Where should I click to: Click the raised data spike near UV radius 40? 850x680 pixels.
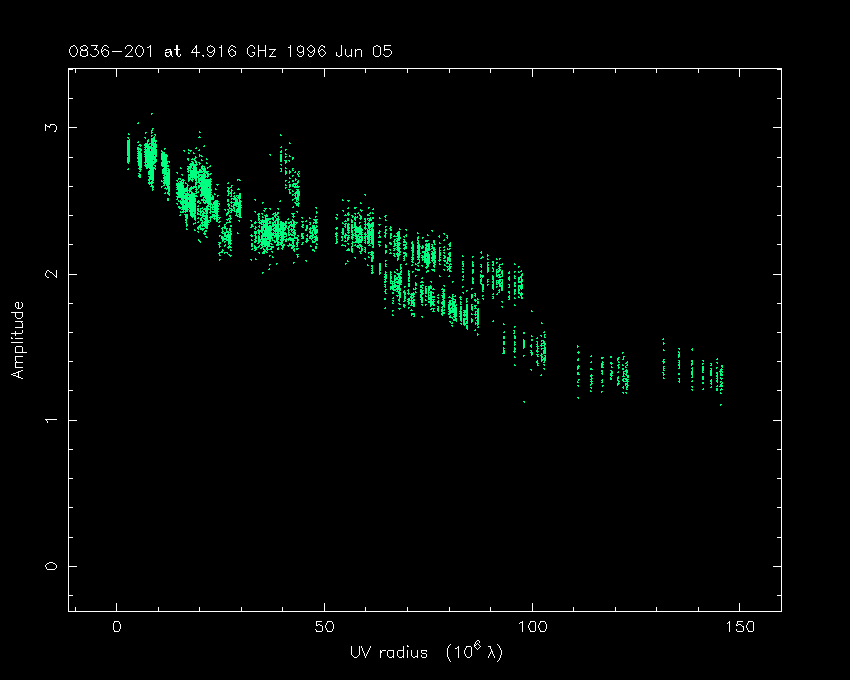point(289,172)
